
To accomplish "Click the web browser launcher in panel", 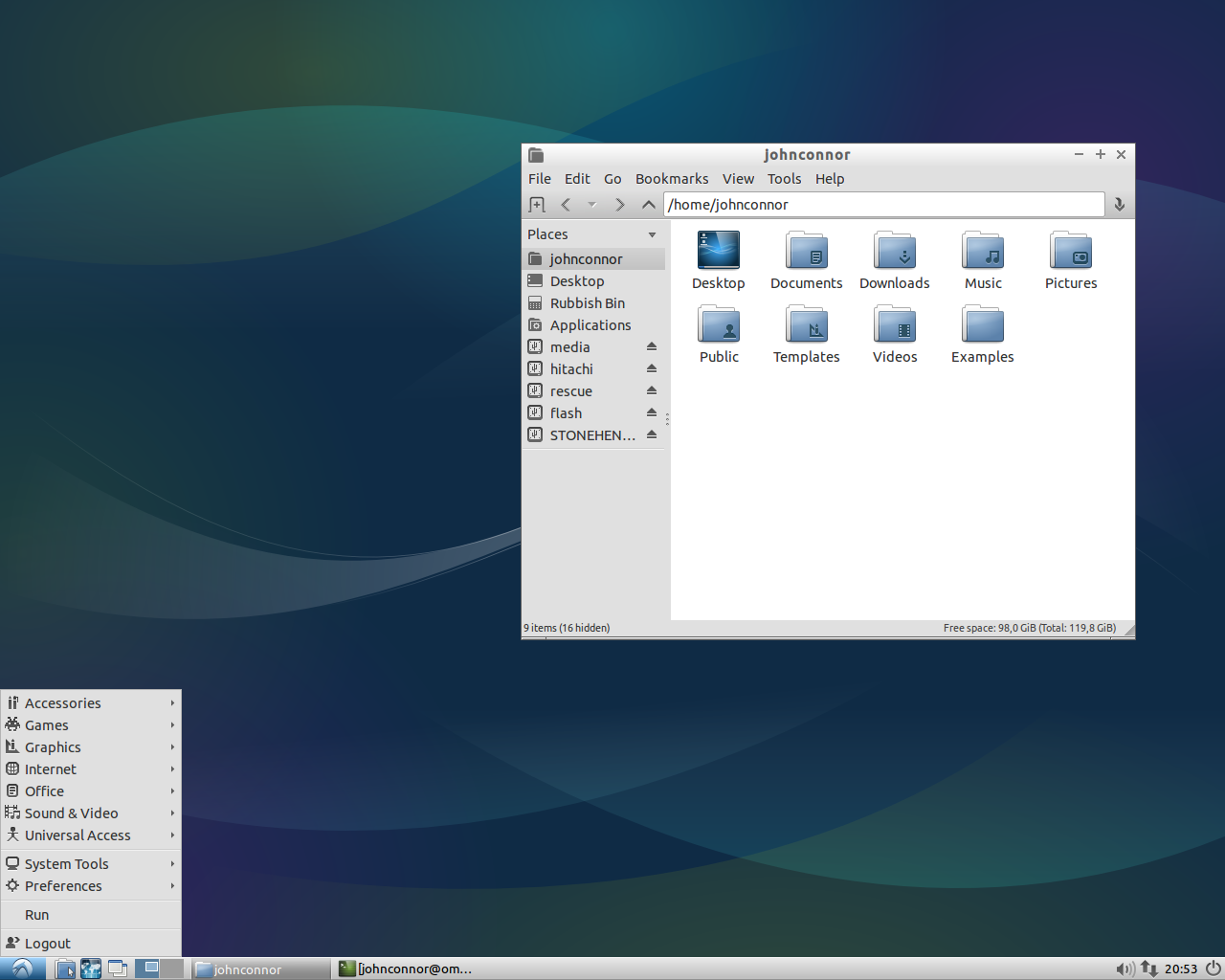I will click(91, 969).
